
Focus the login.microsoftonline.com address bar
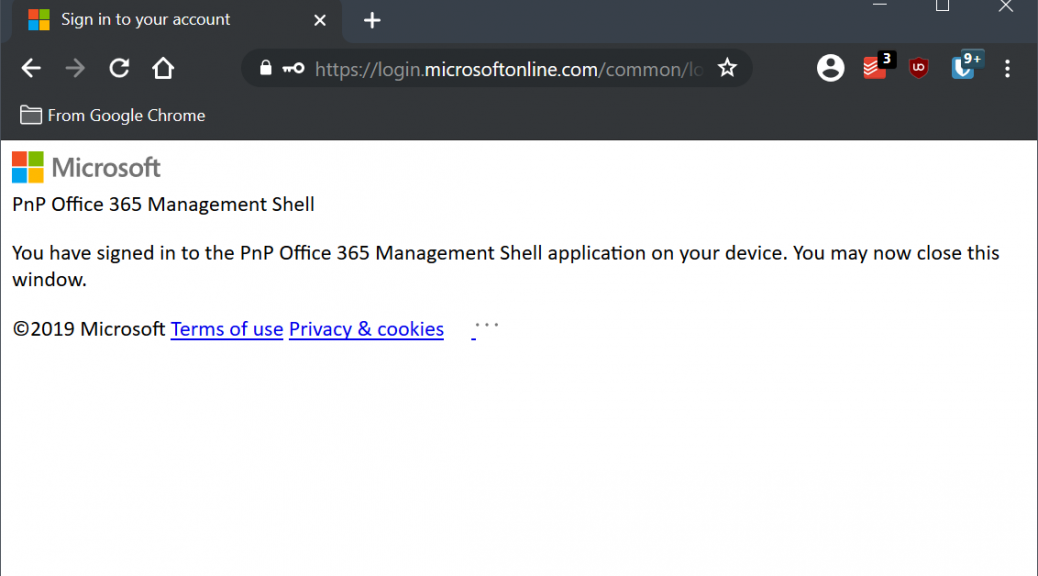[508, 69]
